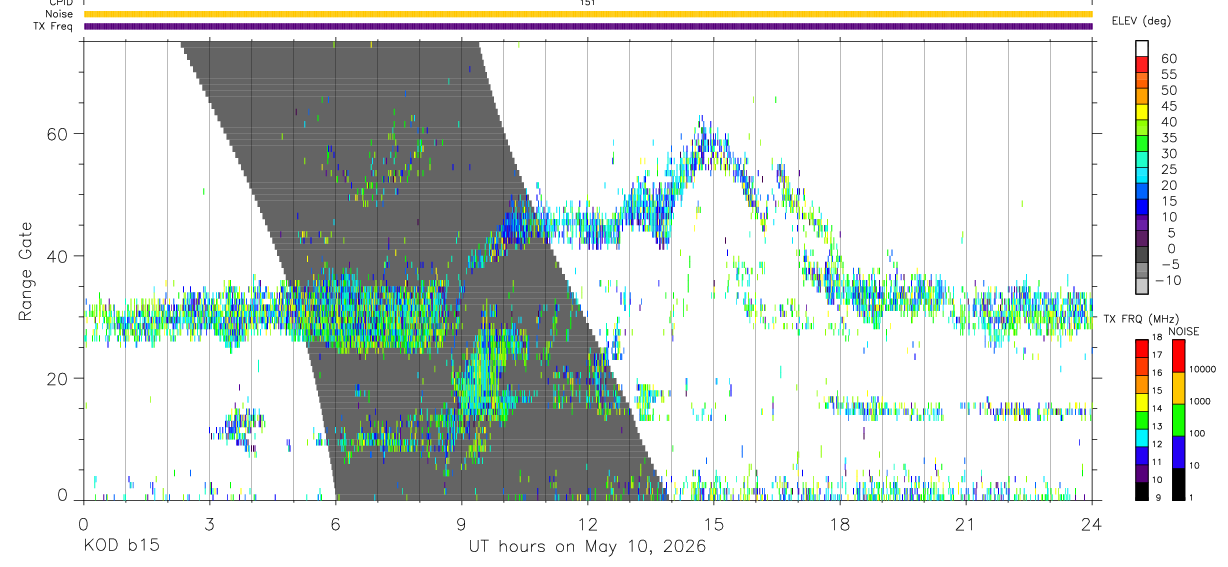Click the '35' label on the ELEV color bar

click(x=1168, y=138)
